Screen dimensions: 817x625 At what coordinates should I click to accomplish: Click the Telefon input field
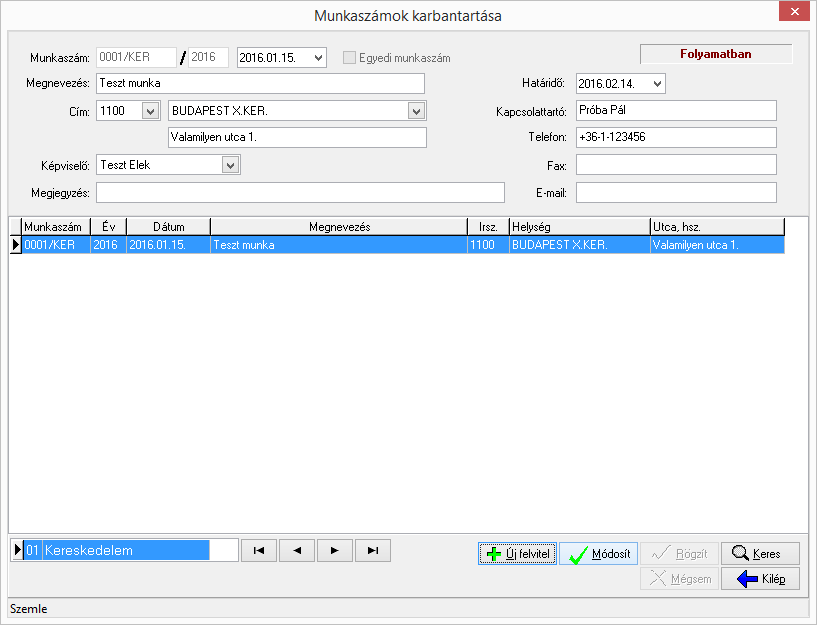point(676,138)
